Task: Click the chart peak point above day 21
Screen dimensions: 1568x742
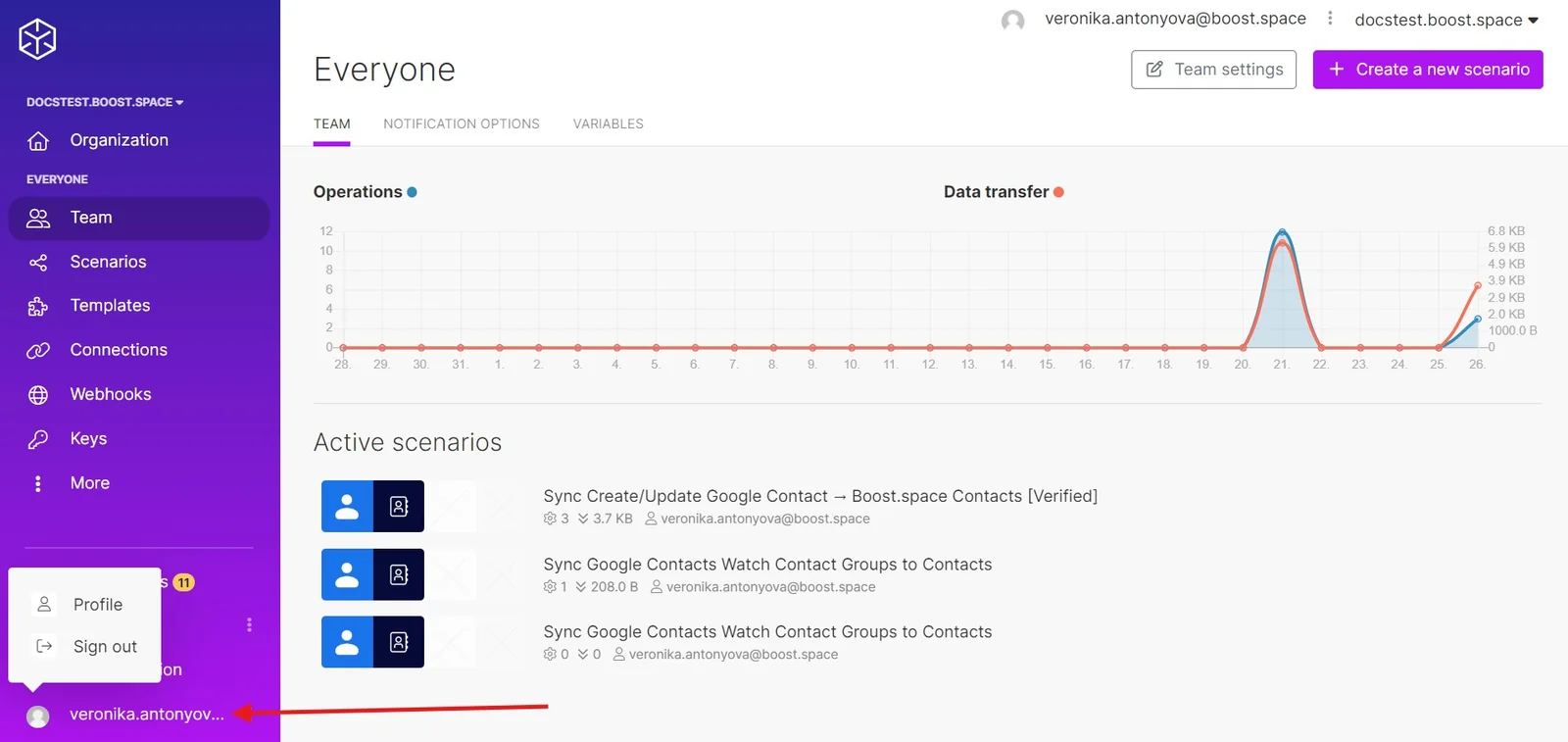Action: (x=1282, y=233)
